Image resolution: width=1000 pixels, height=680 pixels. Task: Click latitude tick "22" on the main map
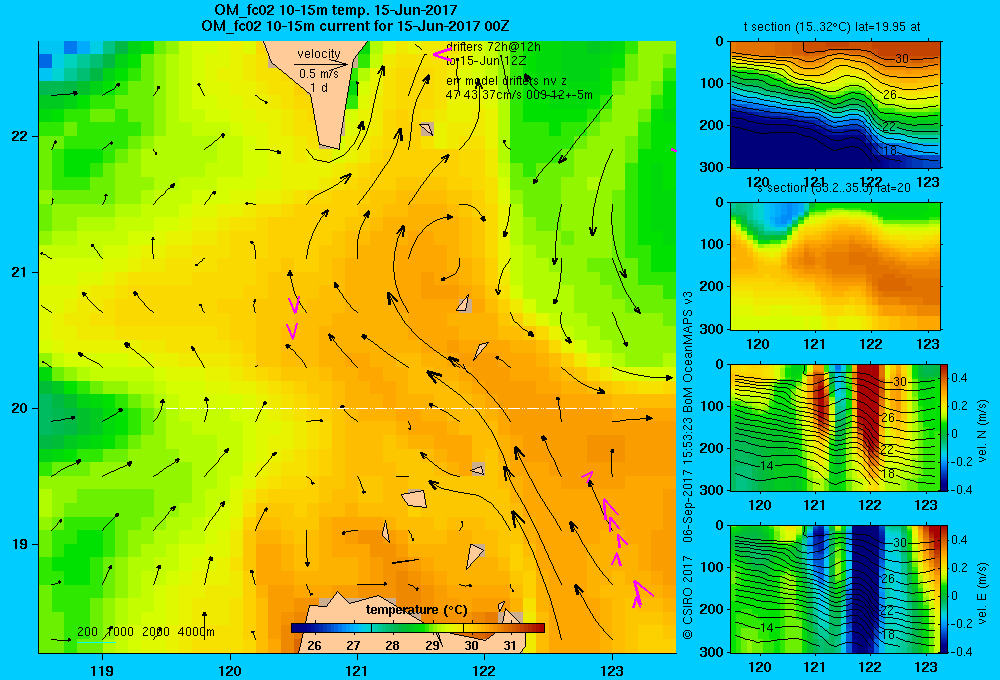tap(19, 137)
